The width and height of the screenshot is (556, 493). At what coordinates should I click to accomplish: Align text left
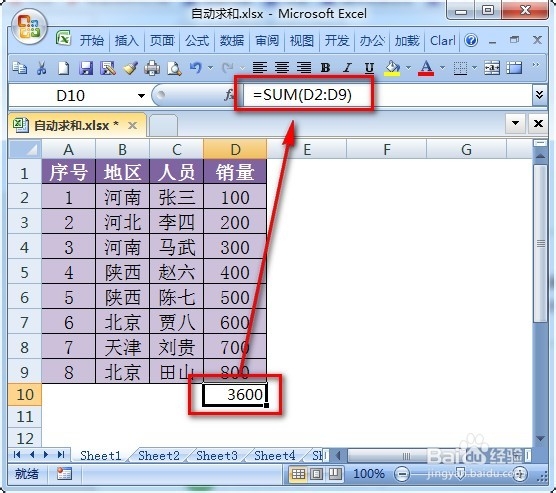pos(260,67)
